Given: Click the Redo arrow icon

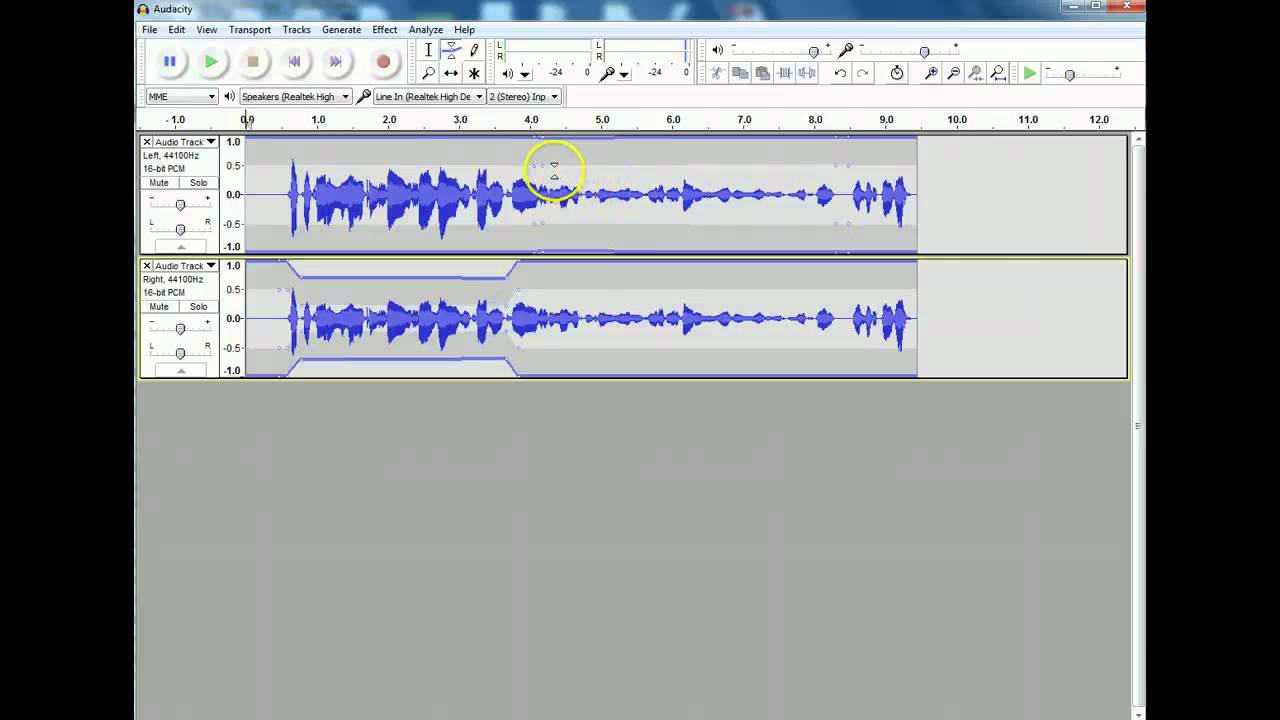Looking at the screenshot, I should pos(863,73).
